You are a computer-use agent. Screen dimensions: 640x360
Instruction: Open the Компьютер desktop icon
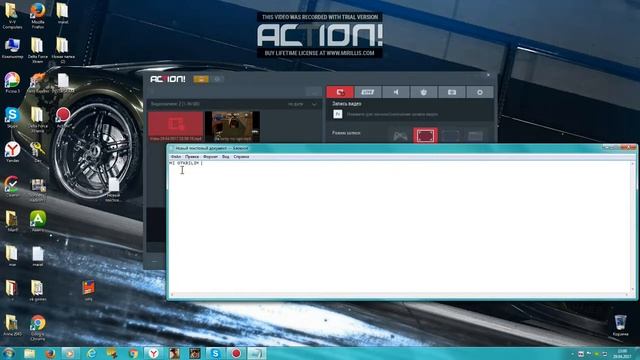point(12,48)
